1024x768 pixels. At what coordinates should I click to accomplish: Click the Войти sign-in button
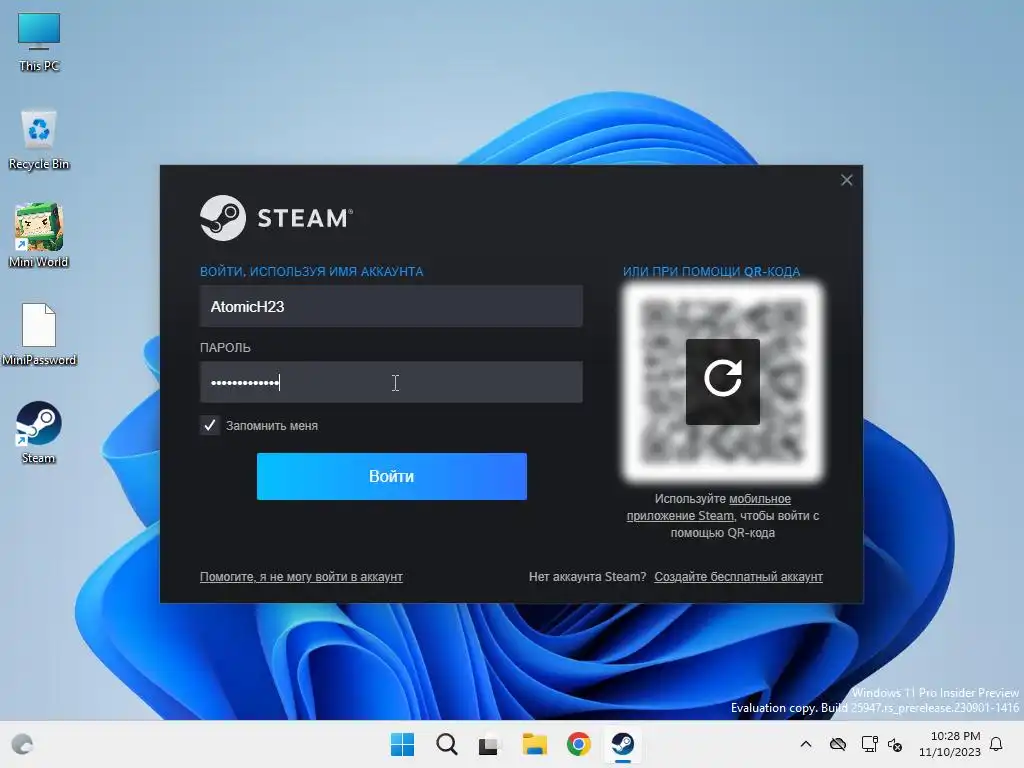(x=392, y=476)
